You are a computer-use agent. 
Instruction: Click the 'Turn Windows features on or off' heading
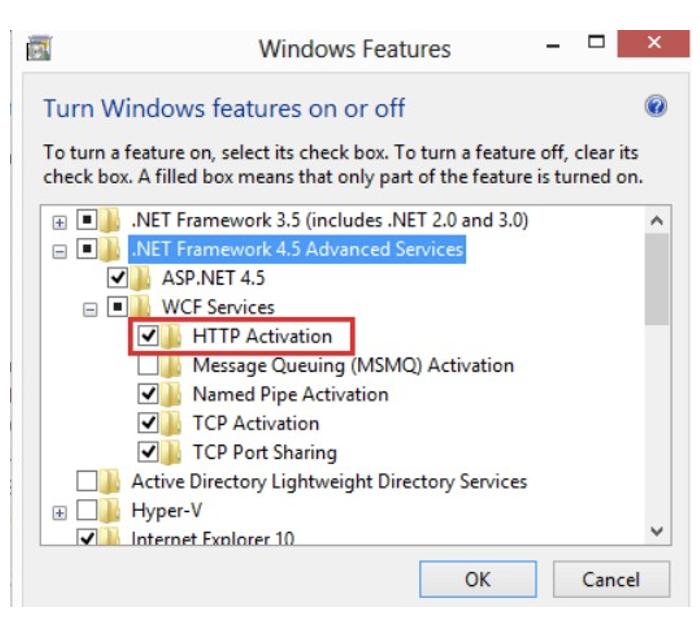224,108
